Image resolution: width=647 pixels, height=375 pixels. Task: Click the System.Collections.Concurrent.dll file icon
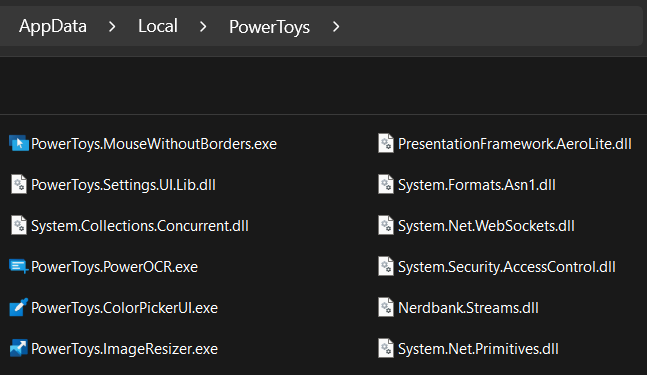pos(19,225)
